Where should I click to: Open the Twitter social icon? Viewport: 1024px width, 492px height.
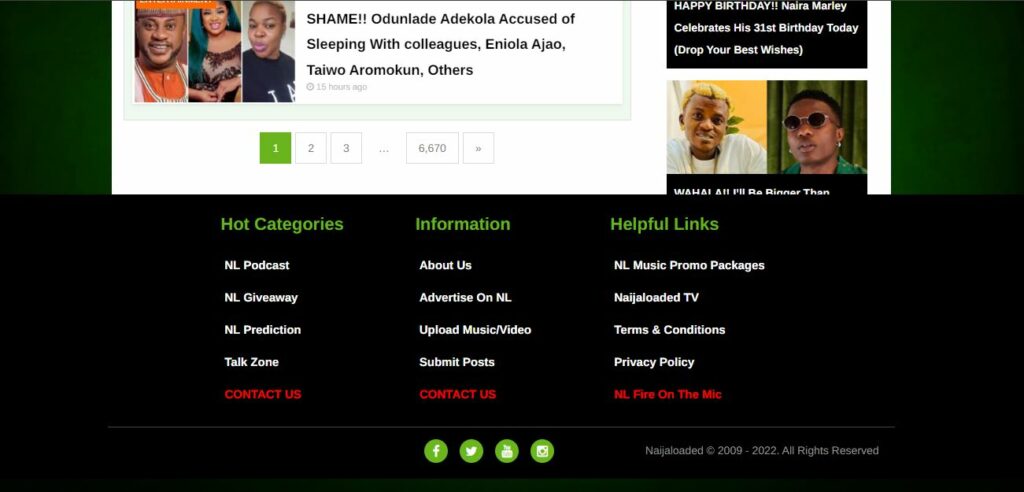[471, 451]
